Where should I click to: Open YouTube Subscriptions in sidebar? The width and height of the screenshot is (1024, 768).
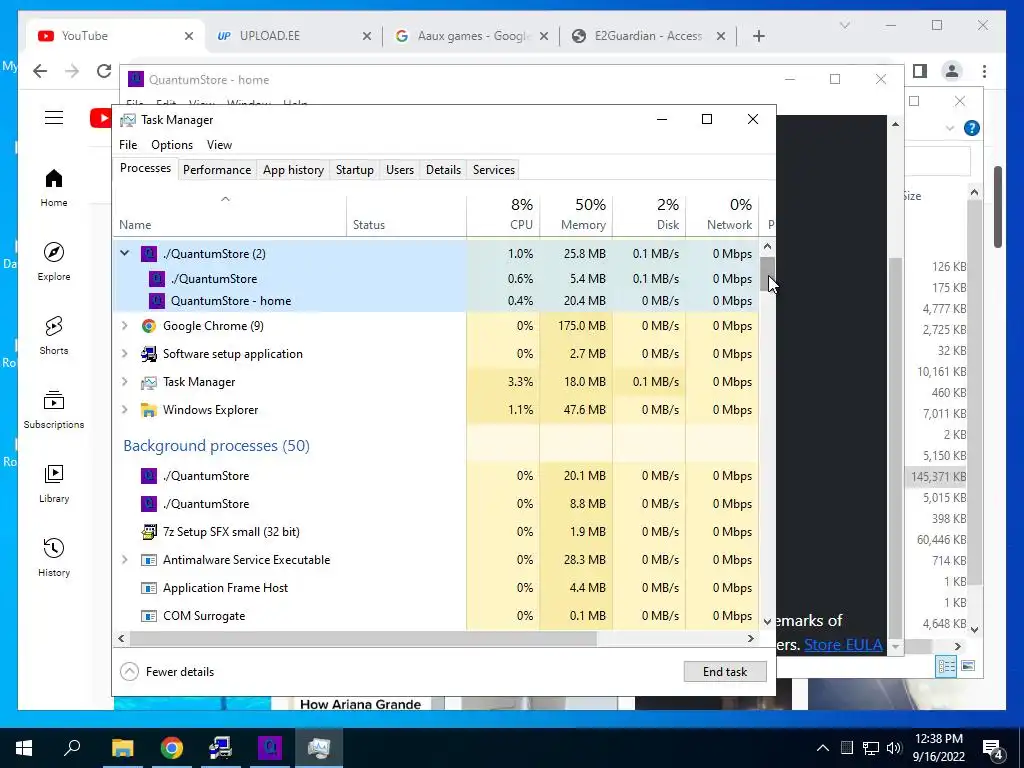(54, 410)
